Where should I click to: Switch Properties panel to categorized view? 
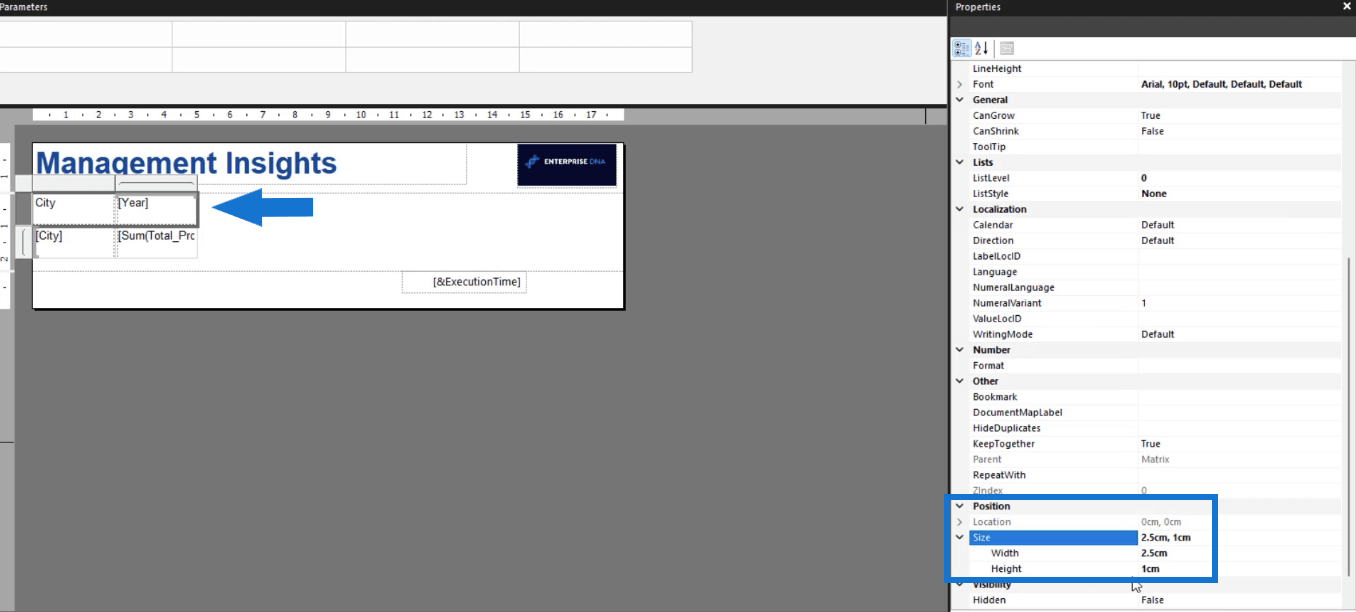pyautogui.click(x=961, y=48)
